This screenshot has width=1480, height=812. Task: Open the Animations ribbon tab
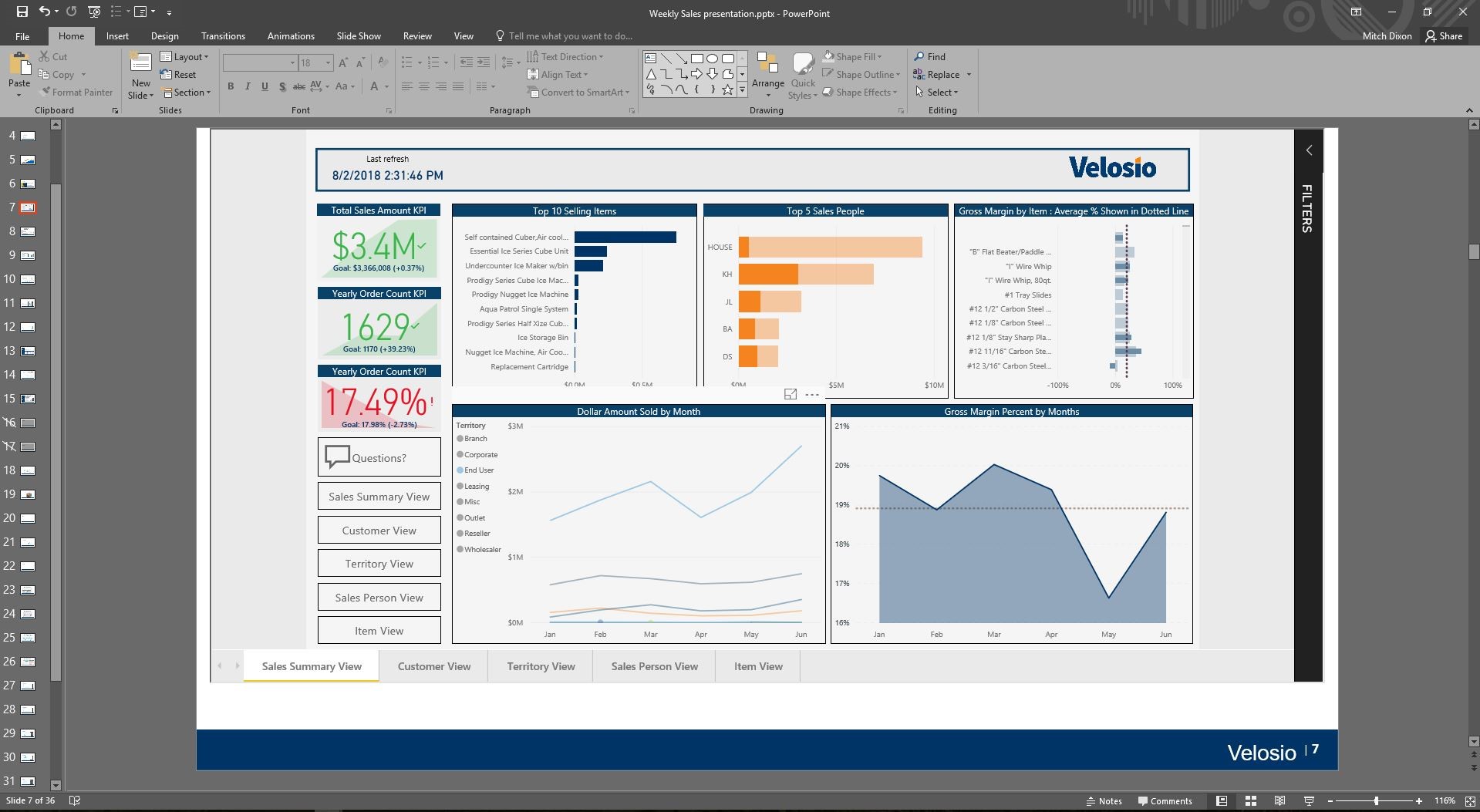(x=291, y=35)
